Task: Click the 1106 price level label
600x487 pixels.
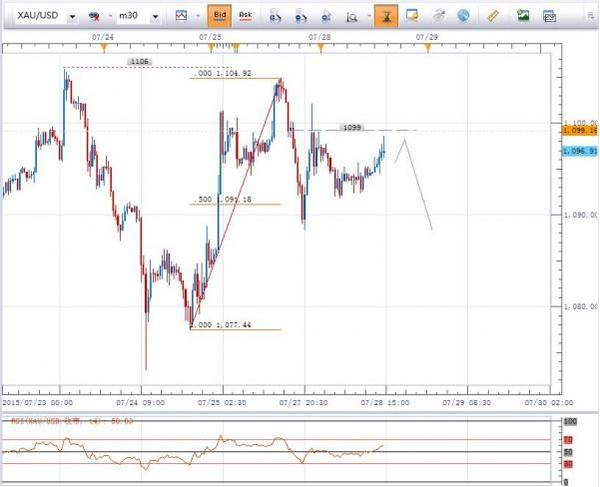Action: [x=139, y=62]
